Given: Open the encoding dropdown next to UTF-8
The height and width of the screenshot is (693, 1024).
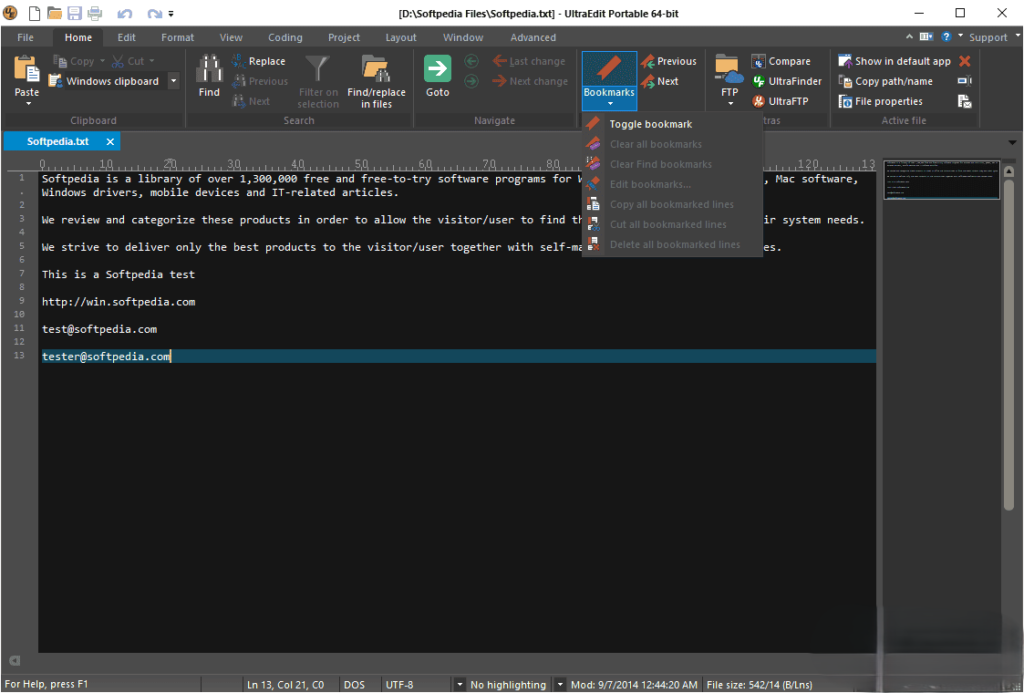Looking at the screenshot, I should (460, 685).
